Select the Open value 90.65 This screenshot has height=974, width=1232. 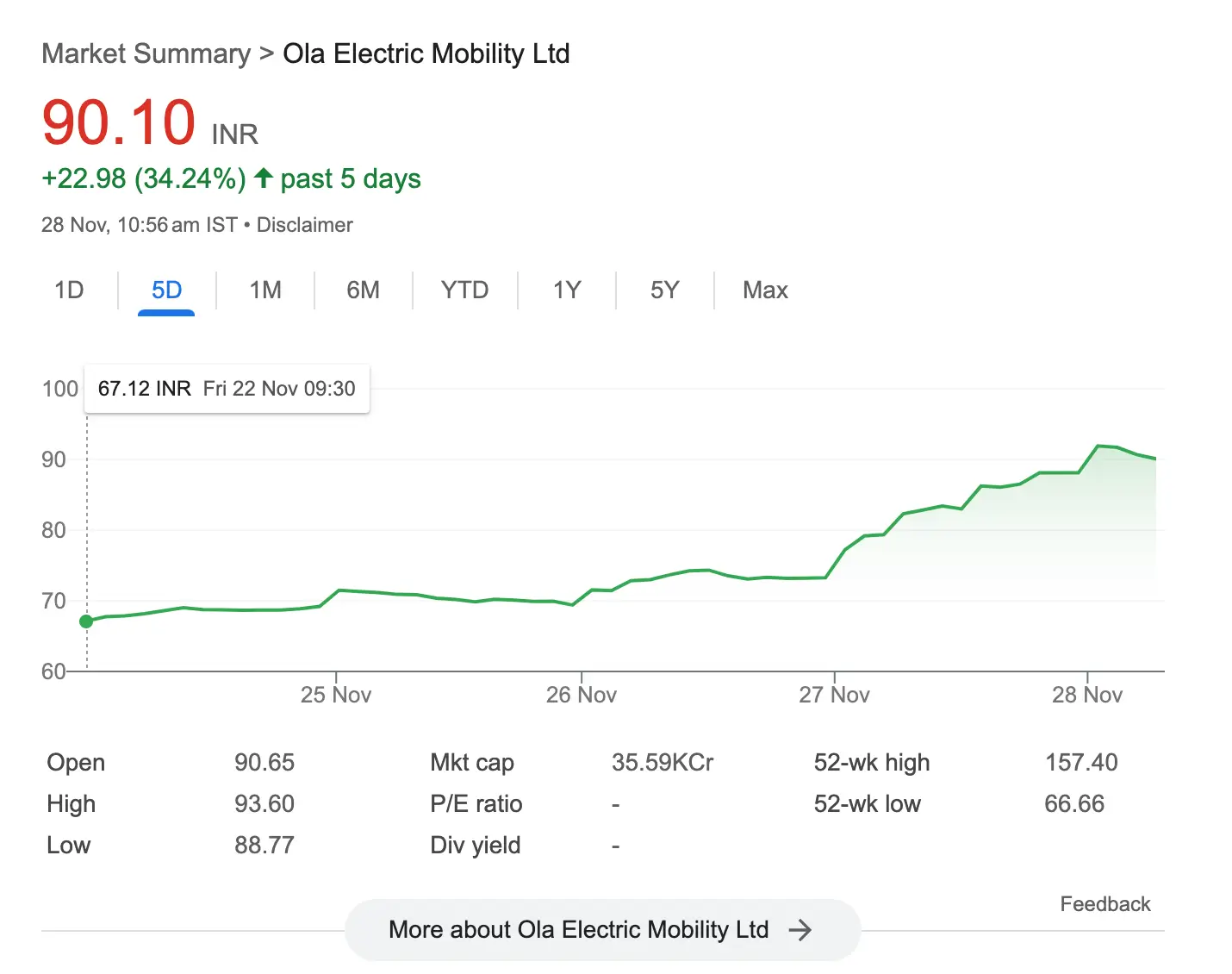pyautogui.click(x=264, y=763)
